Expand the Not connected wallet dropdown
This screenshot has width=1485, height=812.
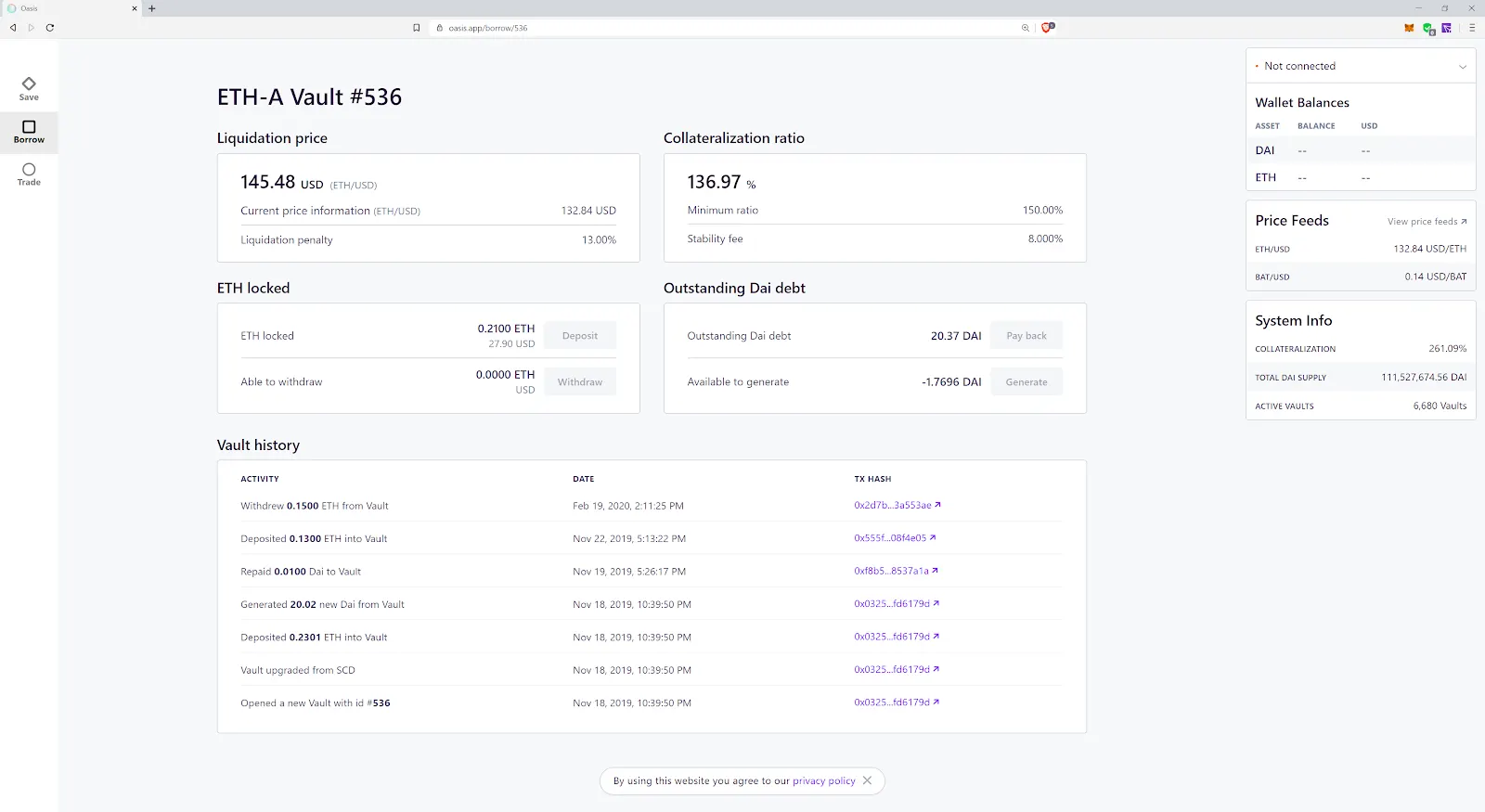tap(1462, 67)
